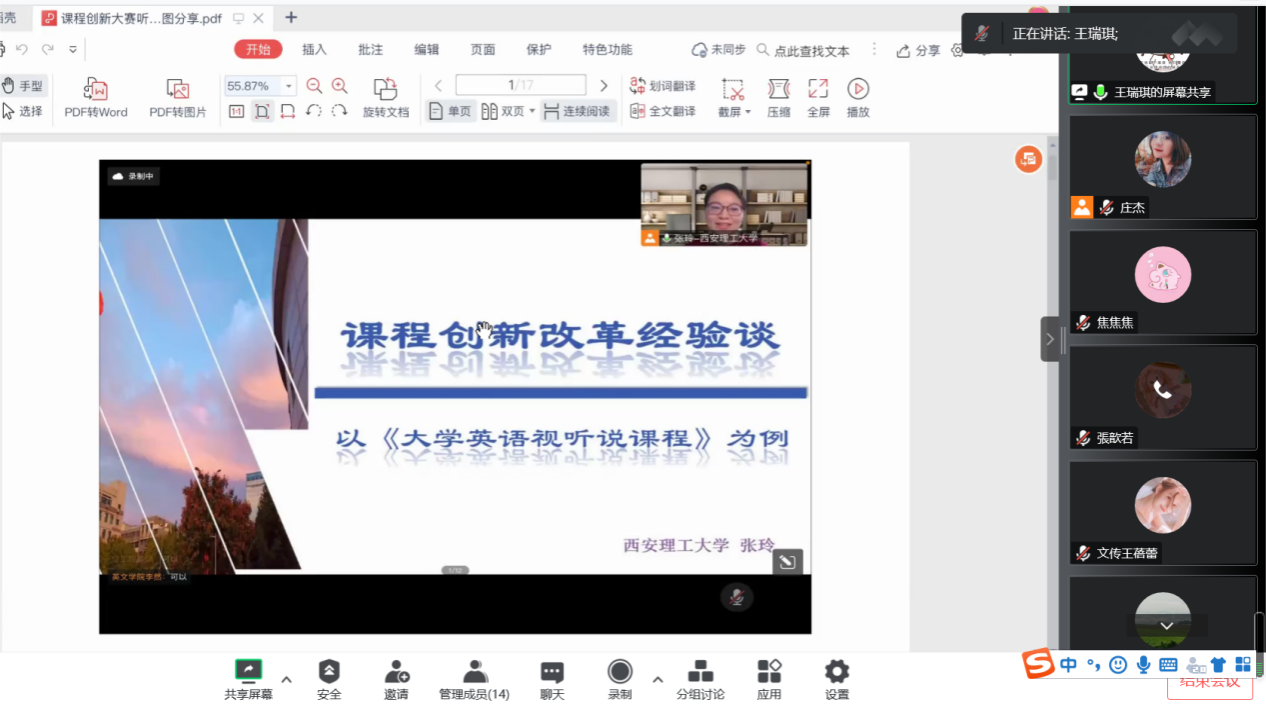Open the 编辑 ribbon tab
Image resolution: width=1266 pixels, height=706 pixels.
pyautogui.click(x=427, y=50)
